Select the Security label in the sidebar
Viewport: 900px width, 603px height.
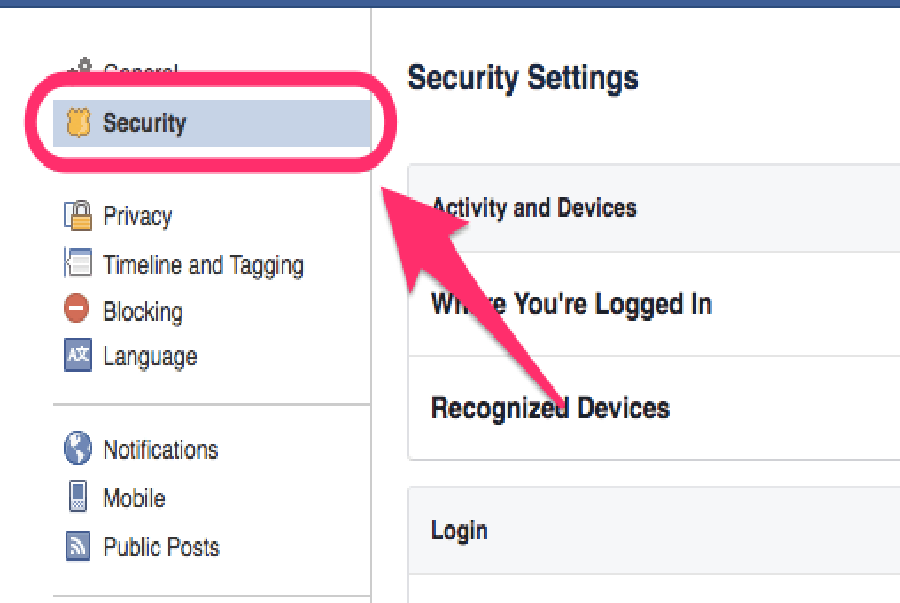pos(145,124)
